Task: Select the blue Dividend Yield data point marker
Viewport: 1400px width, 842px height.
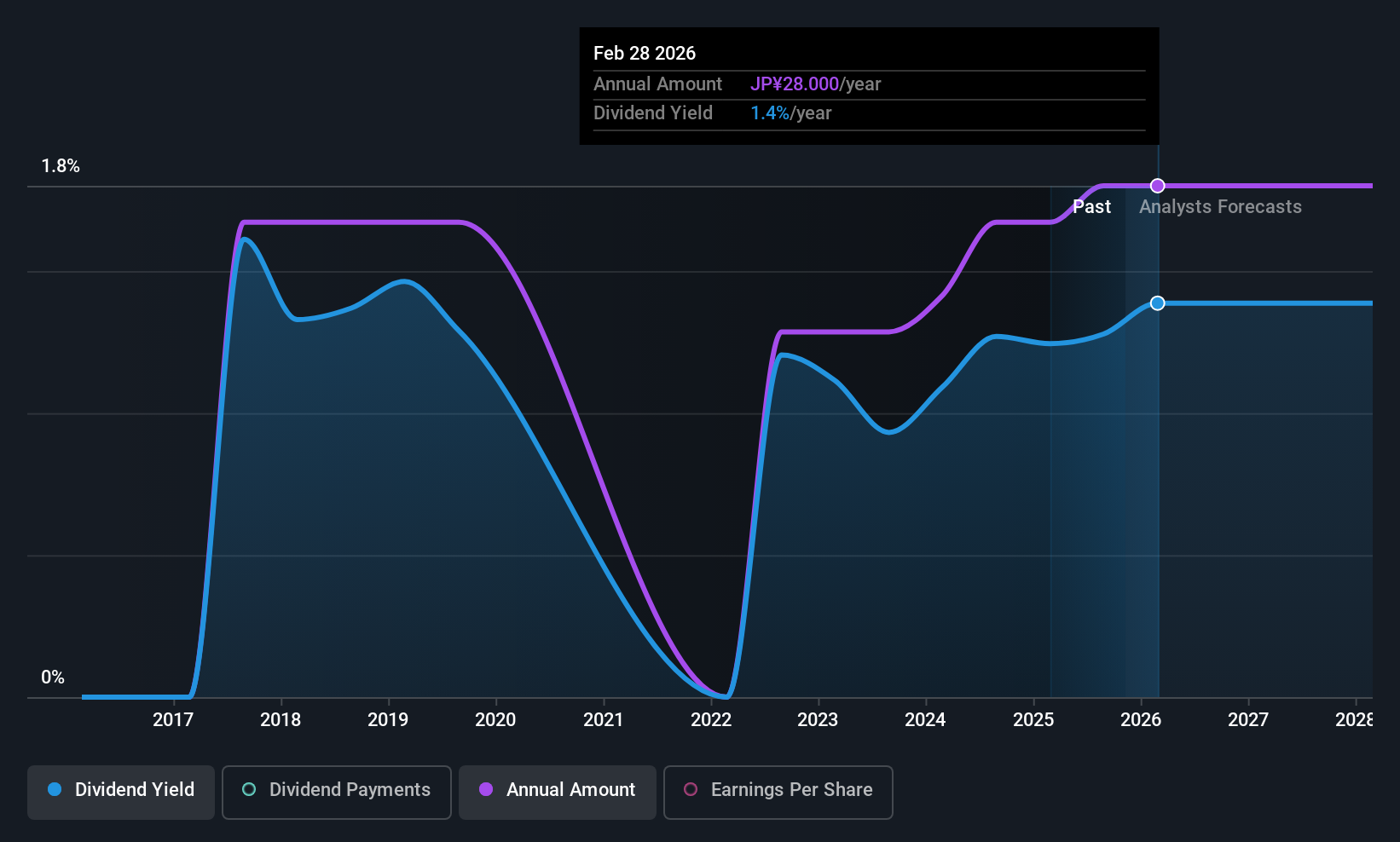Action: click(x=1157, y=303)
